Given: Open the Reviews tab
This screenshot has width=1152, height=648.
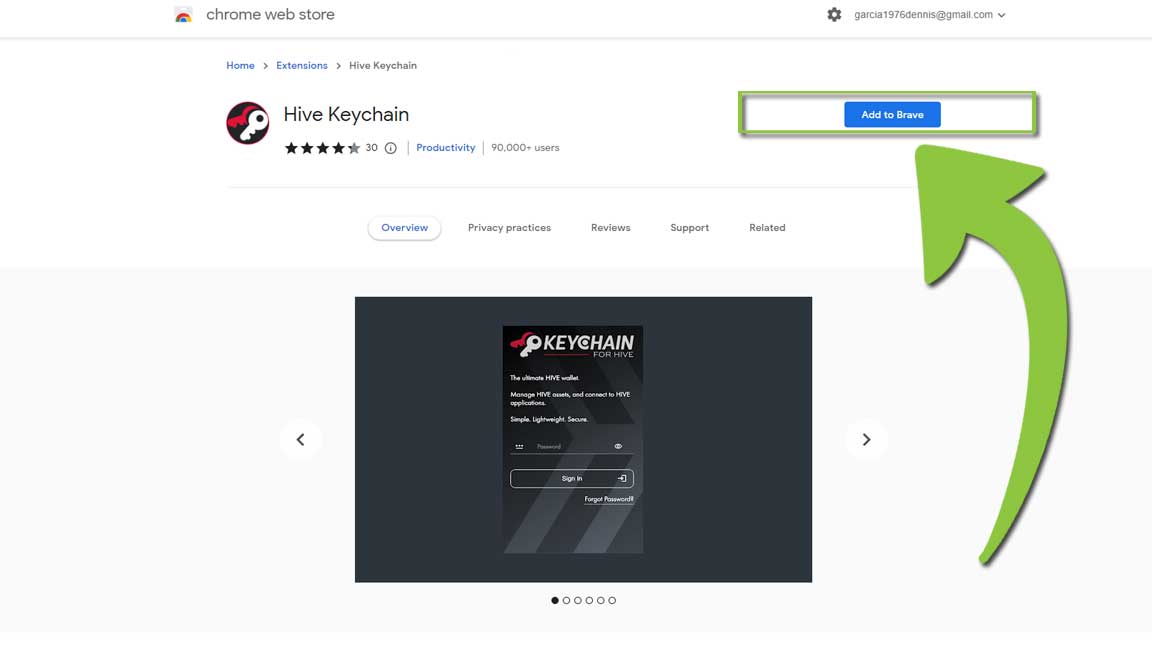Looking at the screenshot, I should click(x=611, y=228).
